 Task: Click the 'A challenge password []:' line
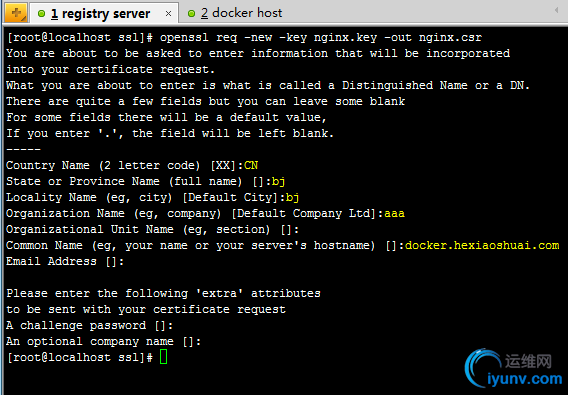coord(89,325)
